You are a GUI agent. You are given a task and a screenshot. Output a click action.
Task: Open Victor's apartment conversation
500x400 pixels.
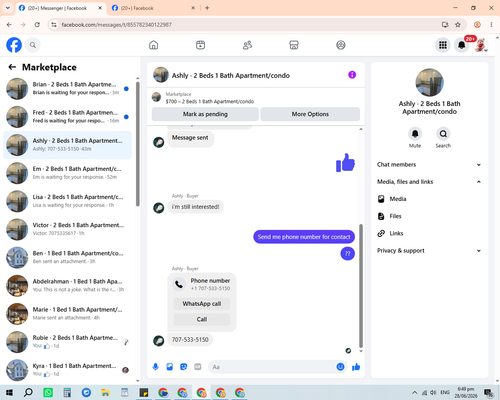pyautogui.click(x=68, y=229)
